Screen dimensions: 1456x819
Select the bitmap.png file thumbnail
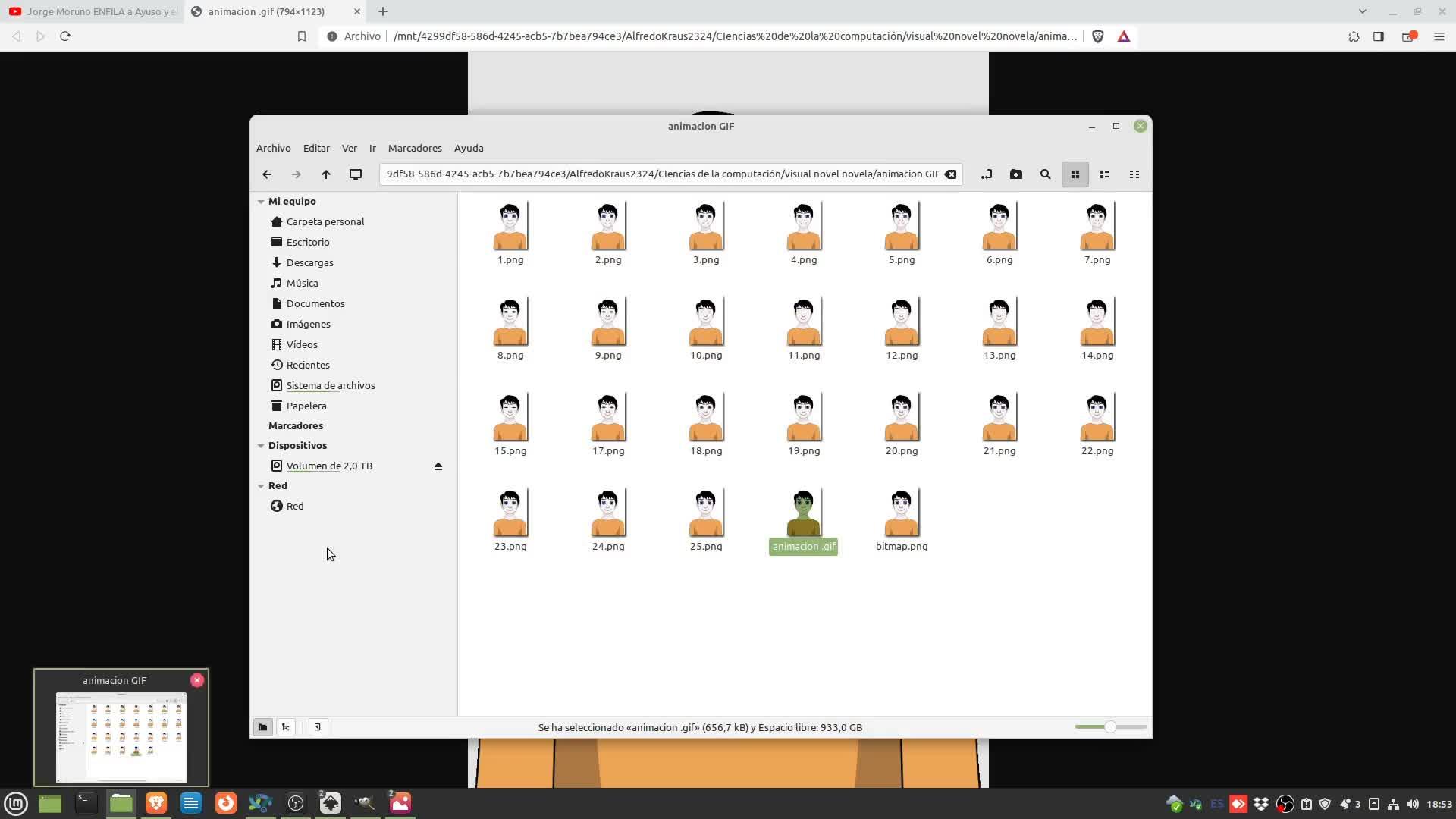(901, 513)
